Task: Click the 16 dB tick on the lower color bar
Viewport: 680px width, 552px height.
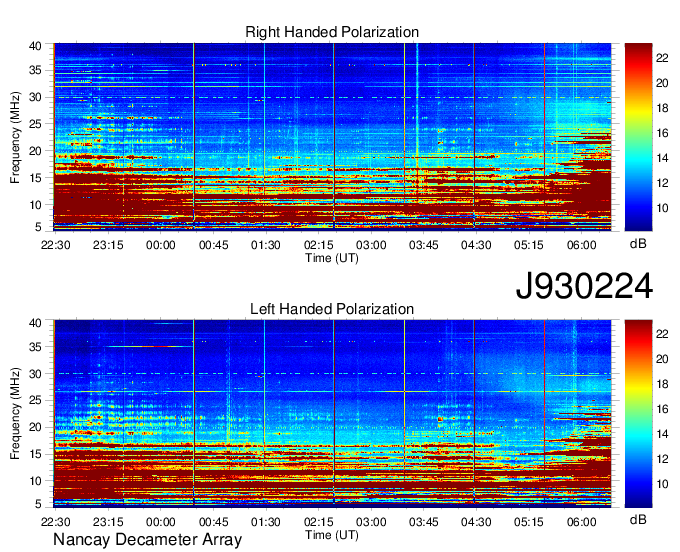Action: point(662,409)
